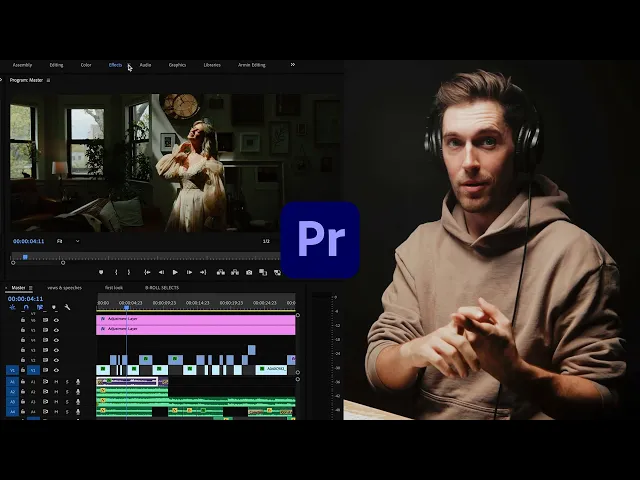This screenshot has width=640, height=480.
Task: Enable voice-over record on track A3
Action: pos(78,402)
